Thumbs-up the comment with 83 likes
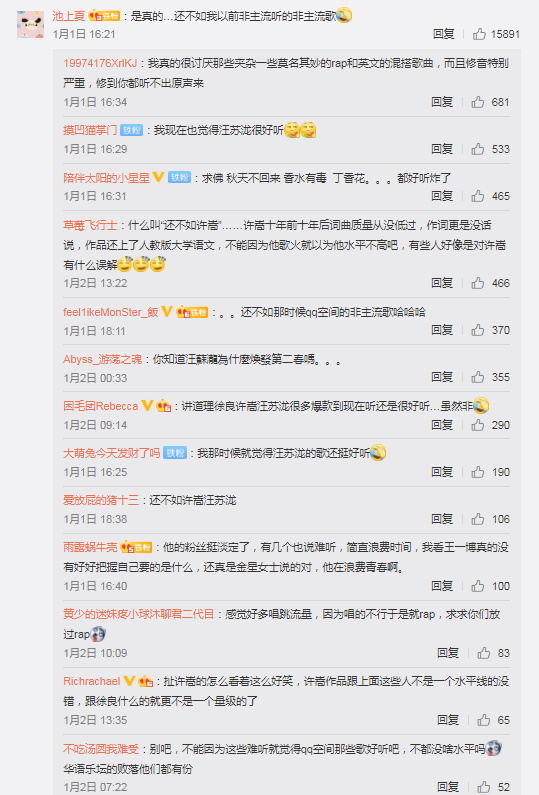 (x=484, y=653)
